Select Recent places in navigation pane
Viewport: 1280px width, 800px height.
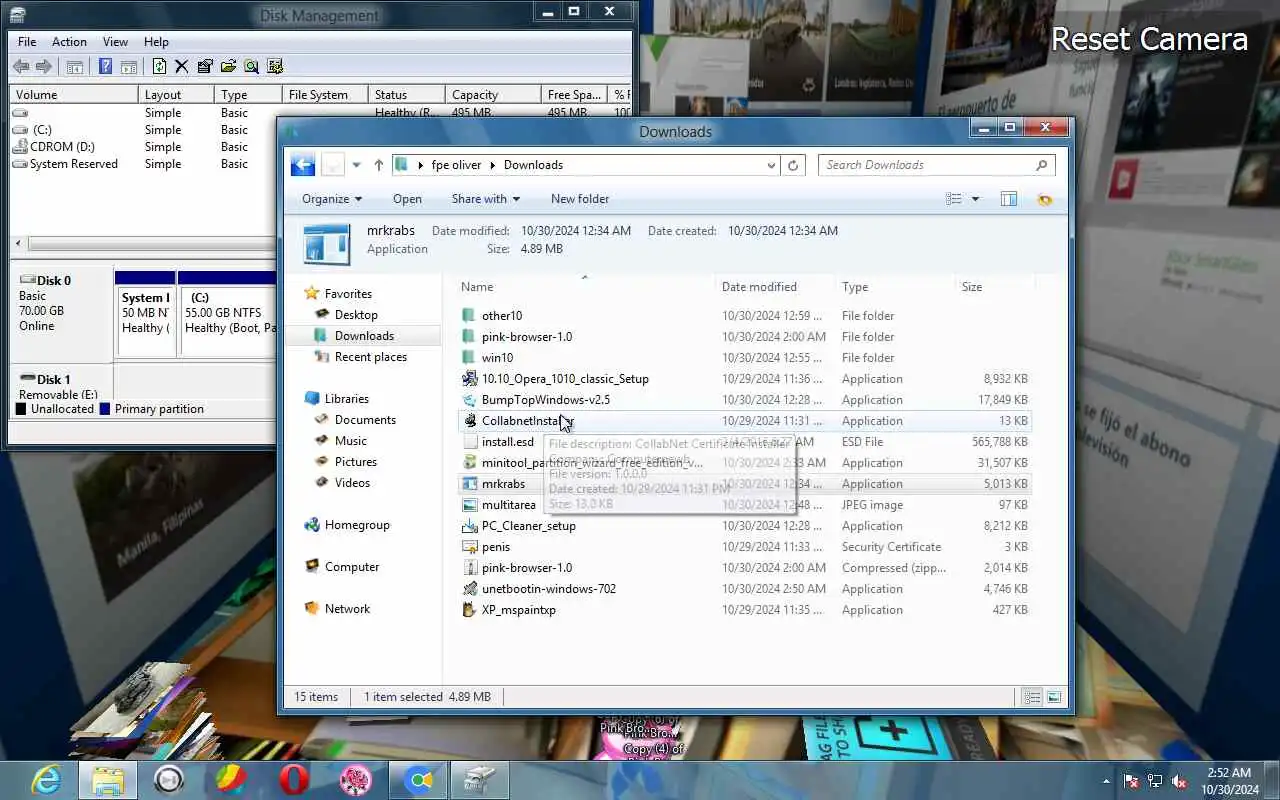(371, 357)
